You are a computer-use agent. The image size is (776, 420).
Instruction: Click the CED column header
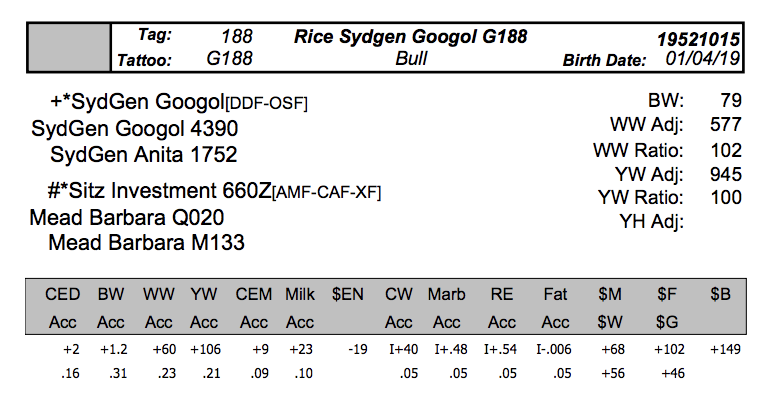coord(62,295)
